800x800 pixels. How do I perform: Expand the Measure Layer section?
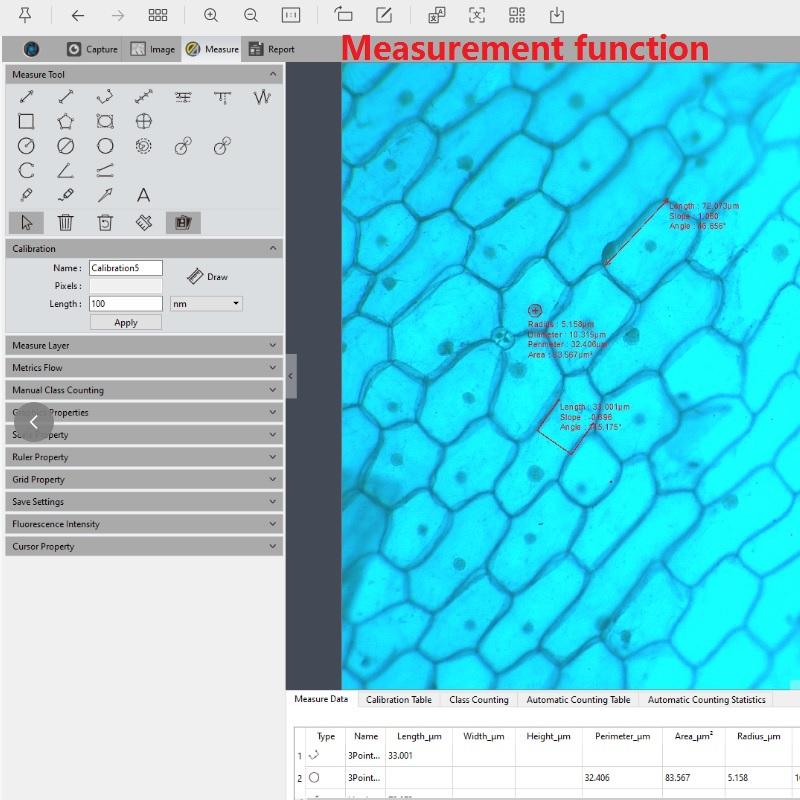(144, 345)
